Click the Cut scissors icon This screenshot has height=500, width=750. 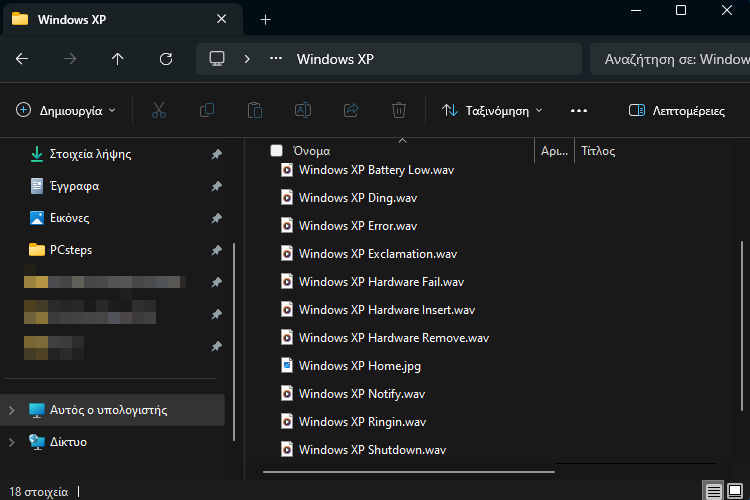(159, 111)
